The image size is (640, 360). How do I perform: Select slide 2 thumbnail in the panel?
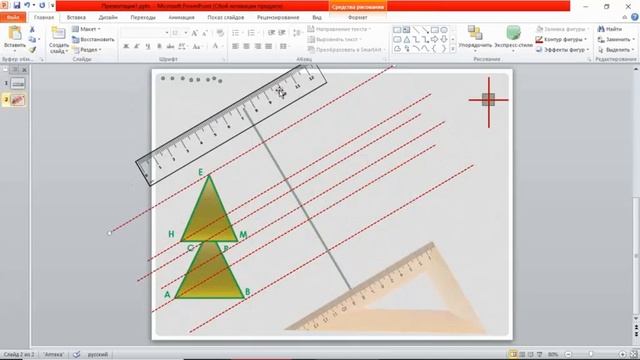(x=18, y=100)
